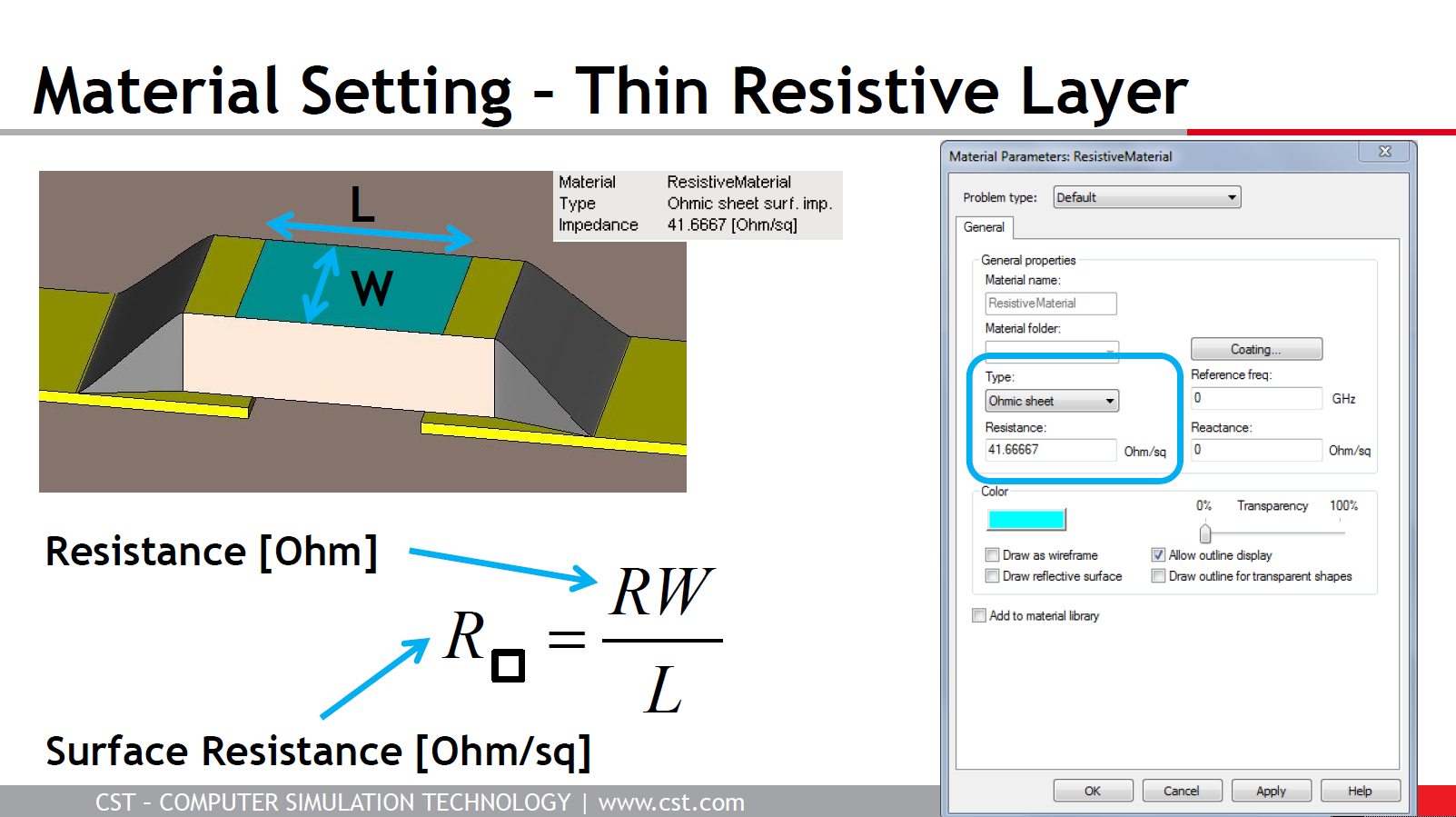This screenshot has height=817, width=1456.
Task: Expand the Material folder combo box
Action: [x=1110, y=352]
